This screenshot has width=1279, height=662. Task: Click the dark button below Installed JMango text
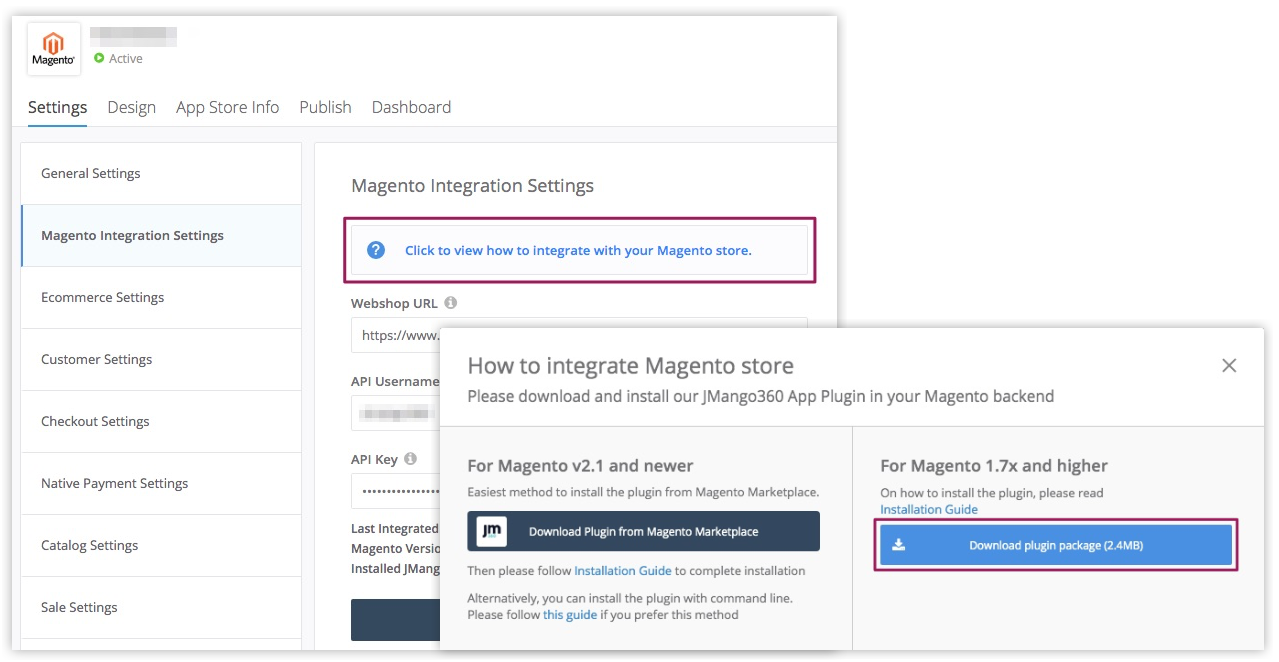click(396, 620)
